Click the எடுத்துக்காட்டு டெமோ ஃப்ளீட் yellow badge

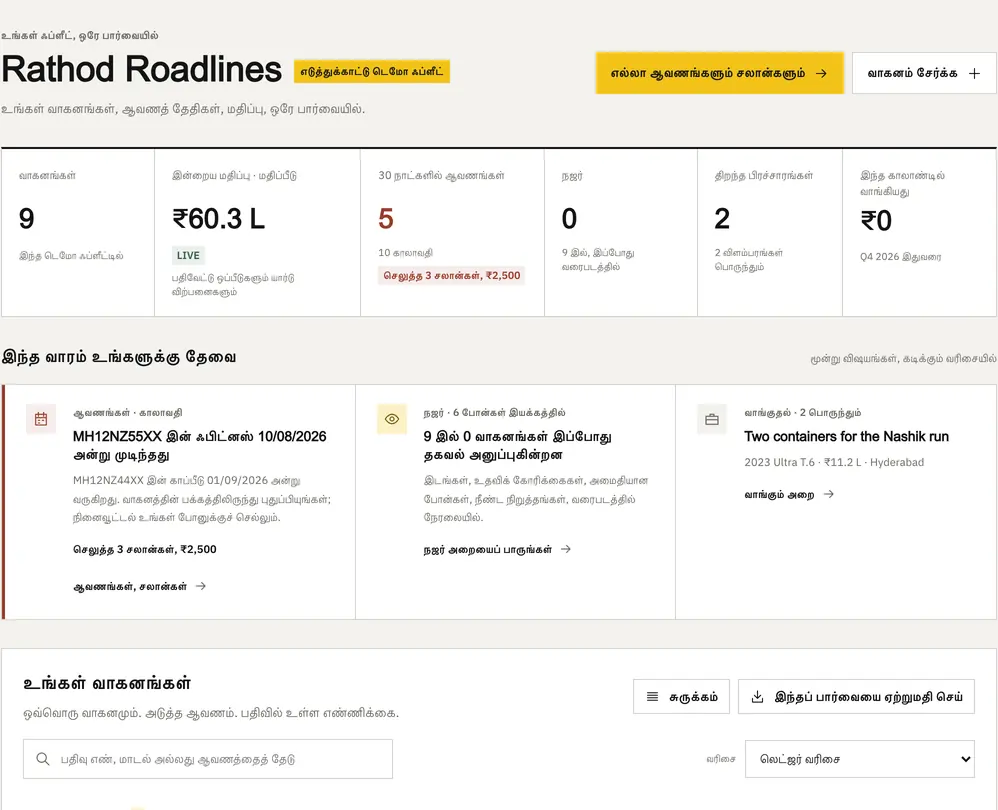coord(372,71)
